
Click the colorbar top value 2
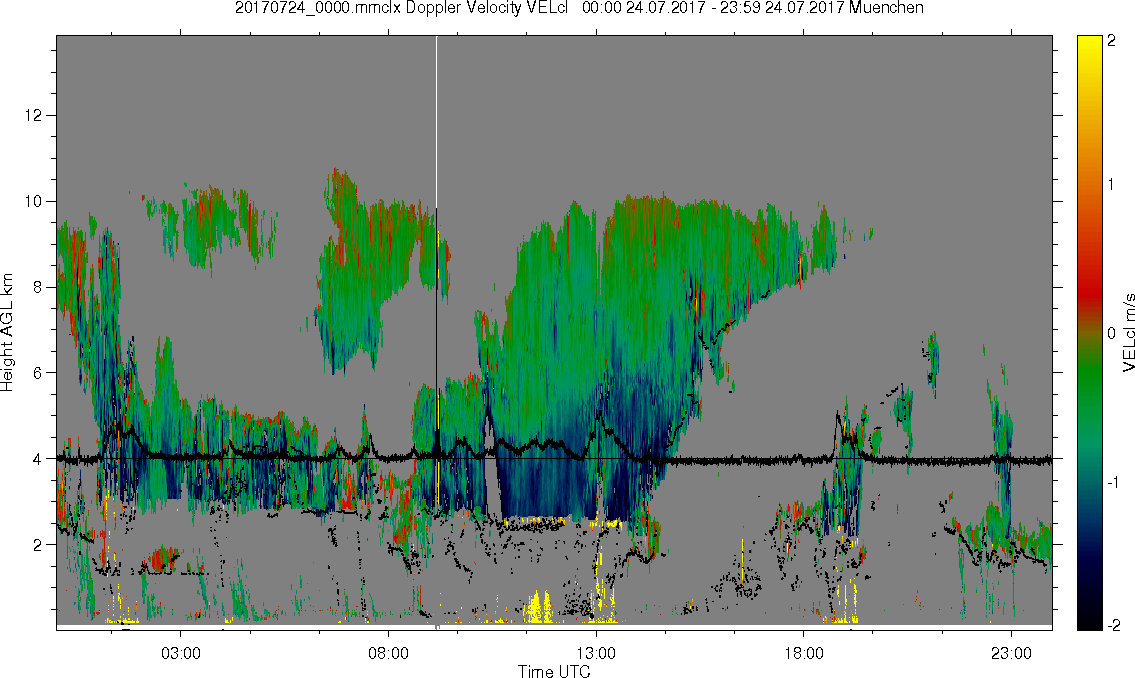[x=1112, y=41]
